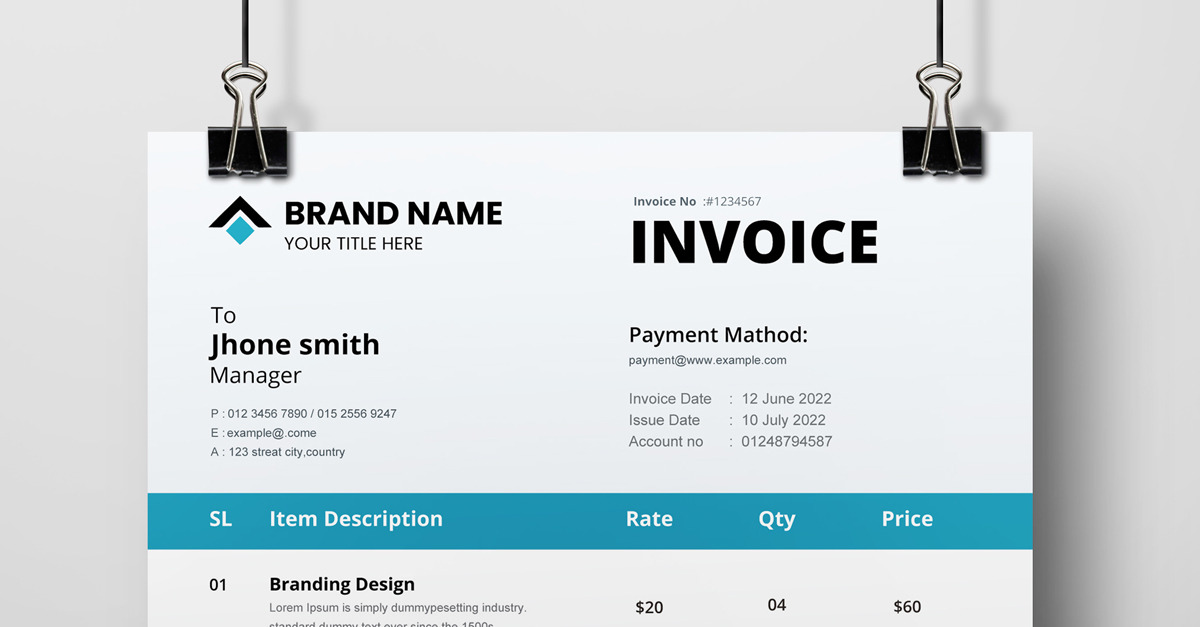Click the Invoice No #1234567 label

pyautogui.click(x=696, y=201)
